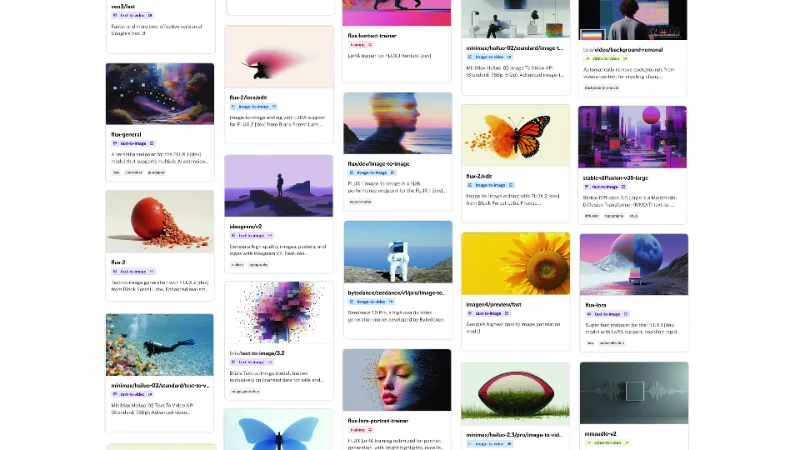
Task: Click text-to-image badge under stable-diffusion-v35-large
Action: click(605, 187)
